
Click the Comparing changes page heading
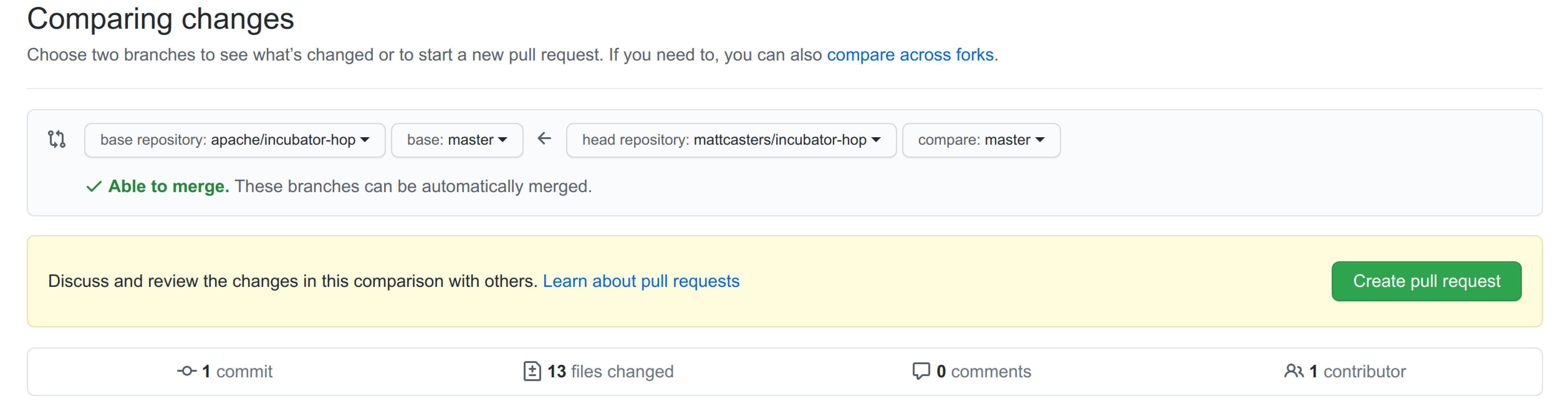(161, 18)
